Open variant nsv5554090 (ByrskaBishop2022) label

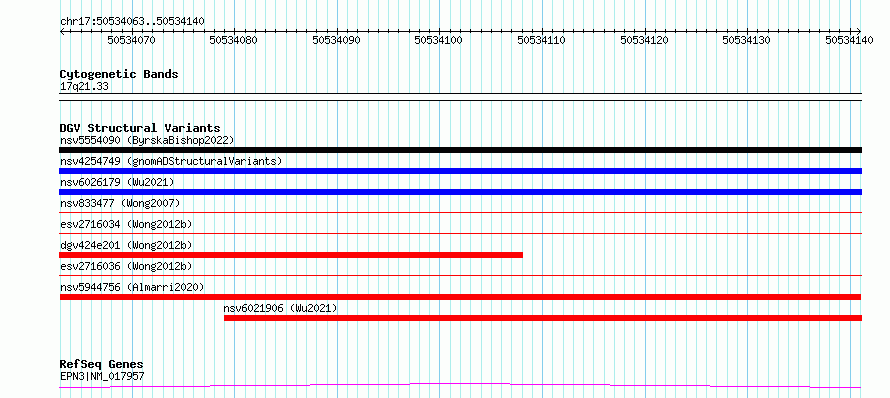[147, 140]
